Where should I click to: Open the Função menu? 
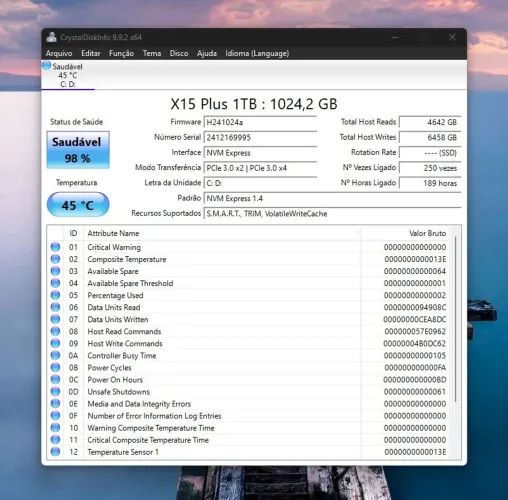121,53
